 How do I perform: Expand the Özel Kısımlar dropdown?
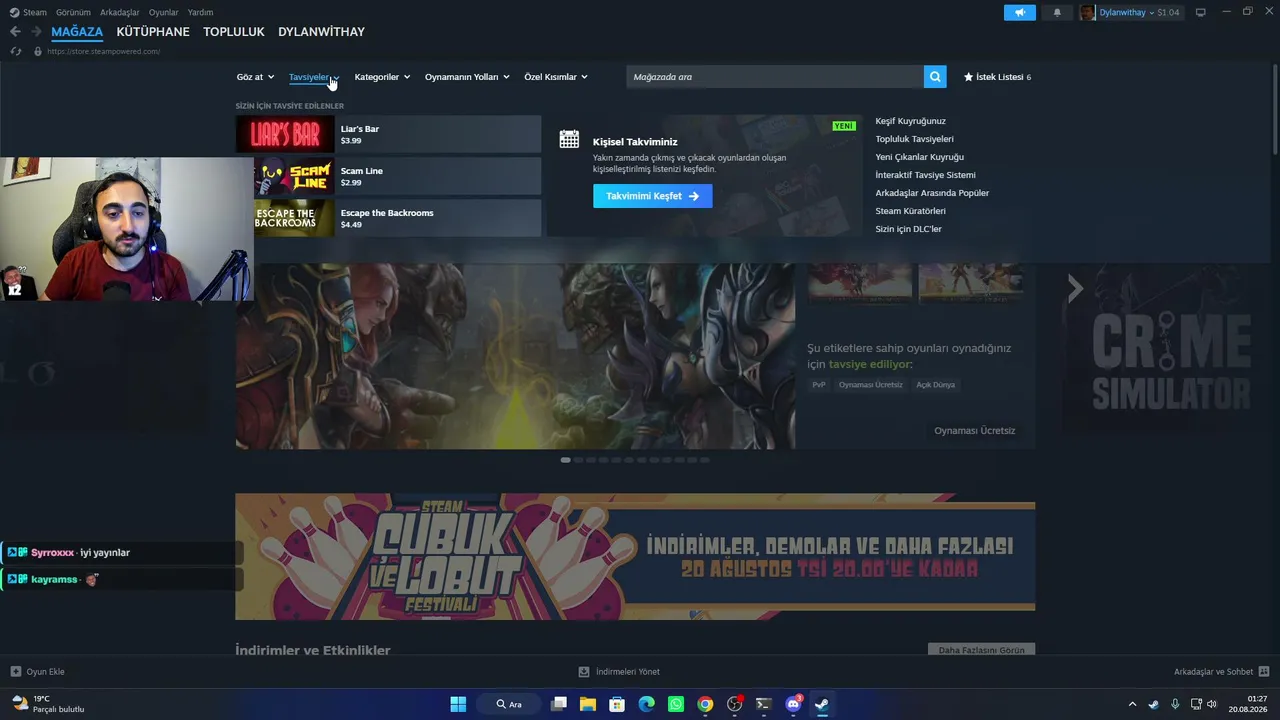(556, 77)
